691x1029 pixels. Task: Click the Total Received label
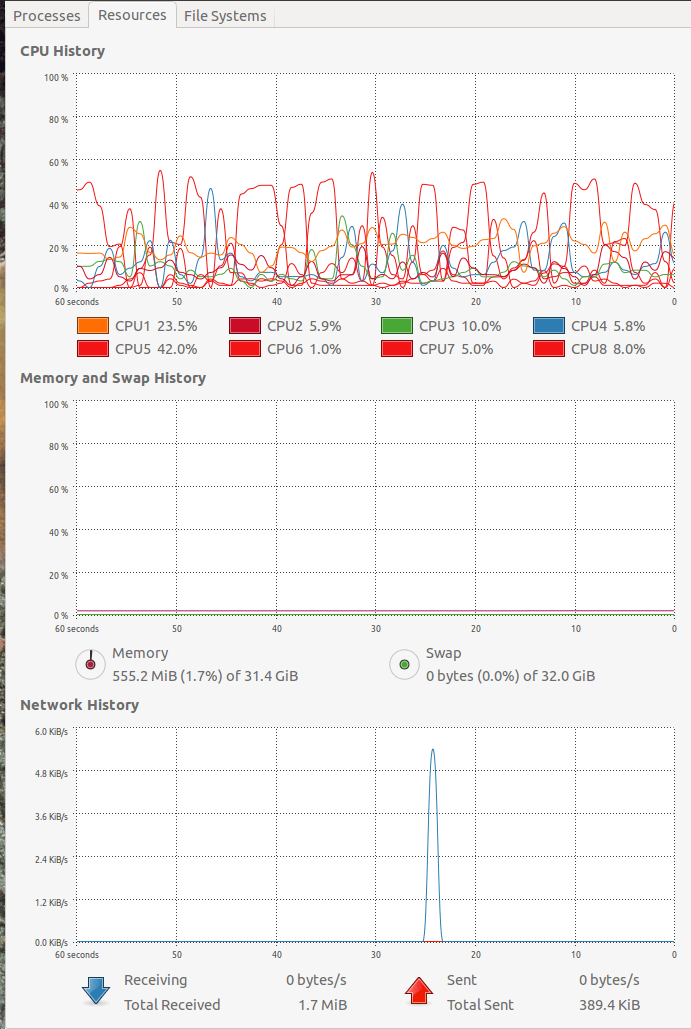[172, 1005]
